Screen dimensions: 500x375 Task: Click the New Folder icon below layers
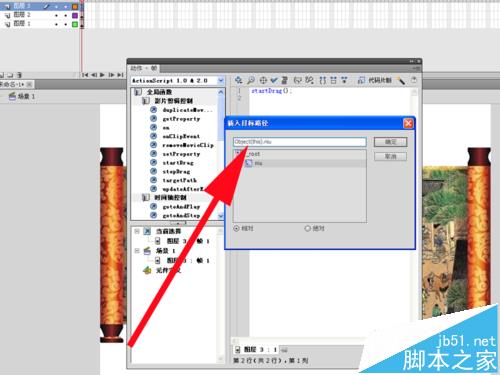click(x=10, y=75)
